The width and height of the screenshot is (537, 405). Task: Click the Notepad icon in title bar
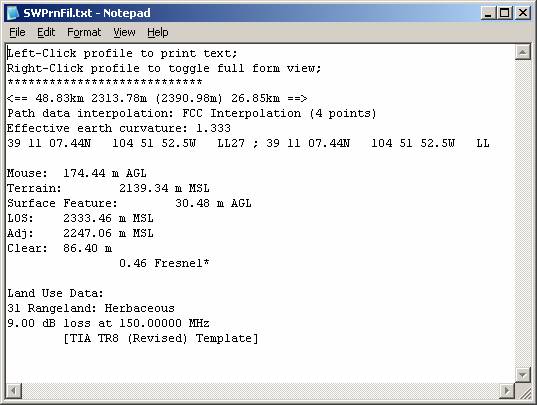click(13, 13)
